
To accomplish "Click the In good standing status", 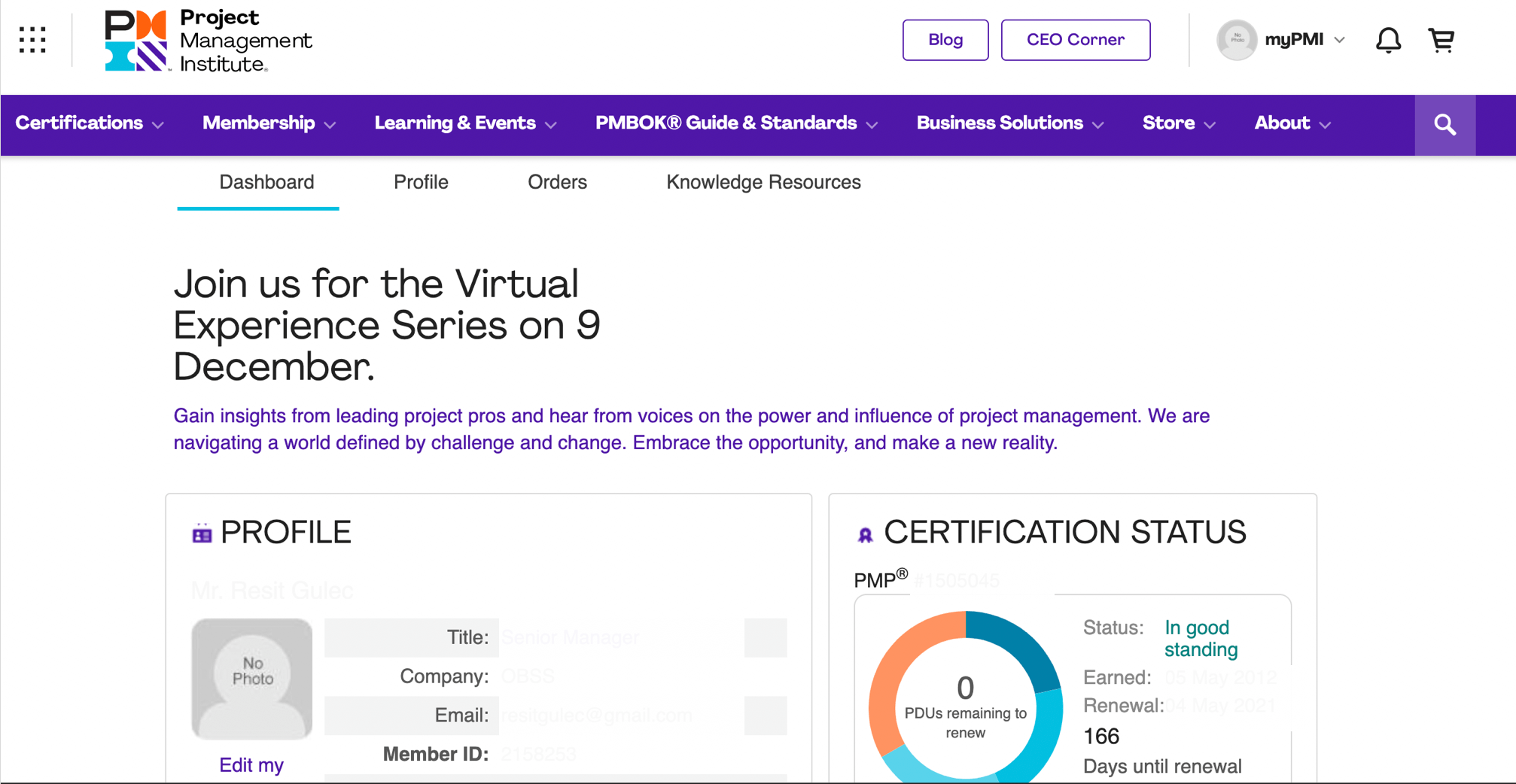I will coord(1201,638).
